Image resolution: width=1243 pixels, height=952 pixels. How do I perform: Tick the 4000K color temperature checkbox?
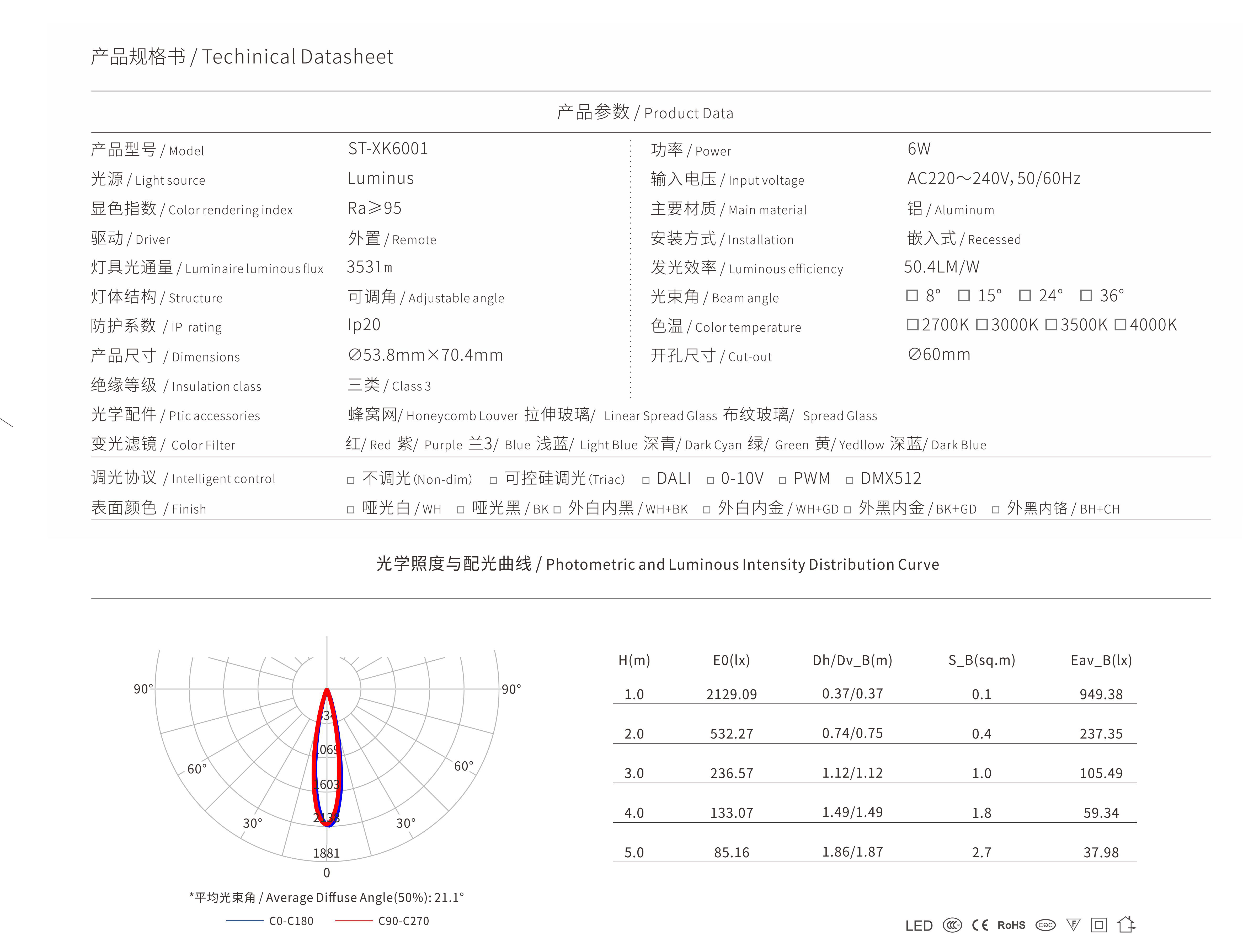[1121, 325]
